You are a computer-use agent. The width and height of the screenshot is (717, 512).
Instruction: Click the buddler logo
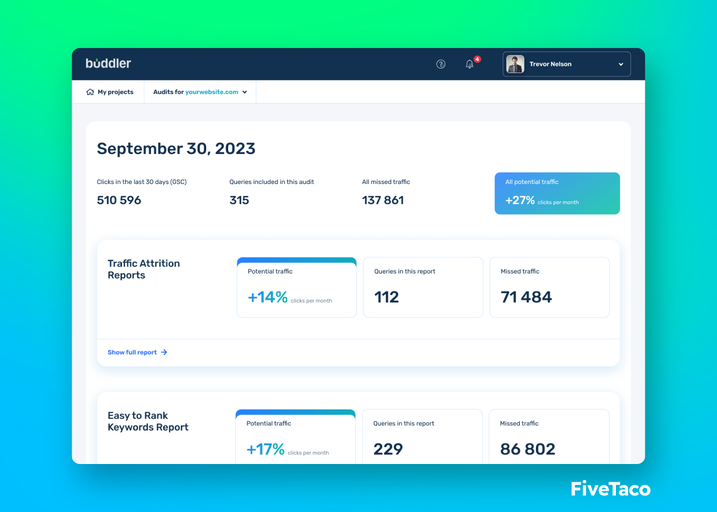pyautogui.click(x=108, y=64)
